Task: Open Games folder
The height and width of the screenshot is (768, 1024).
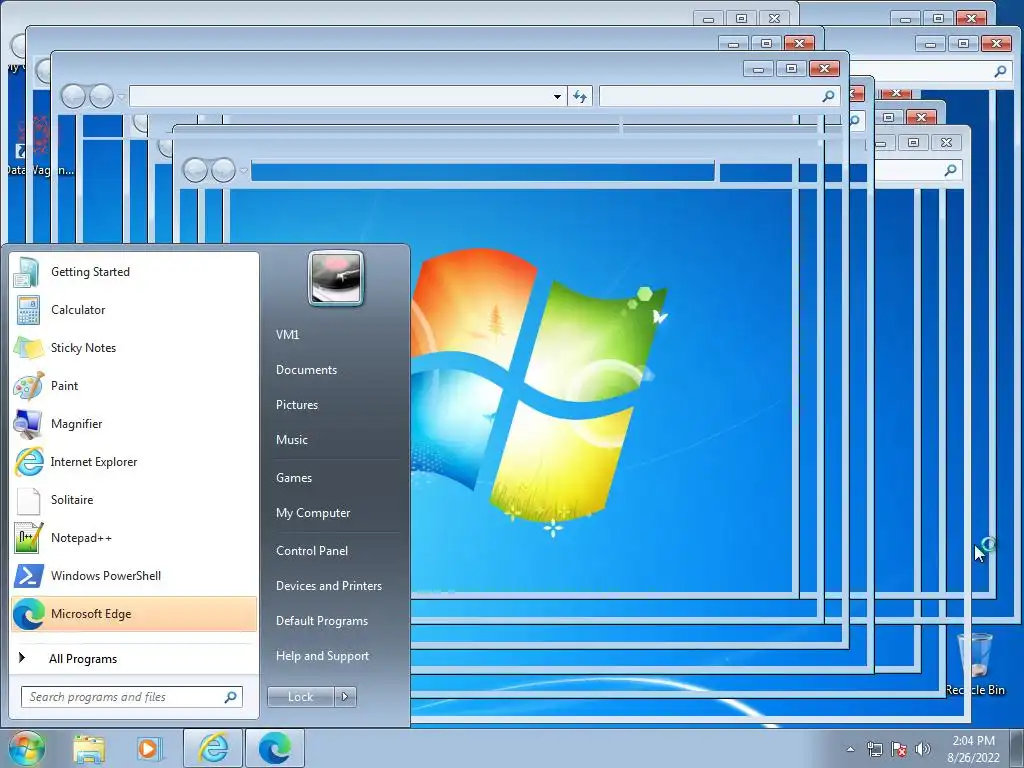Action: point(294,477)
